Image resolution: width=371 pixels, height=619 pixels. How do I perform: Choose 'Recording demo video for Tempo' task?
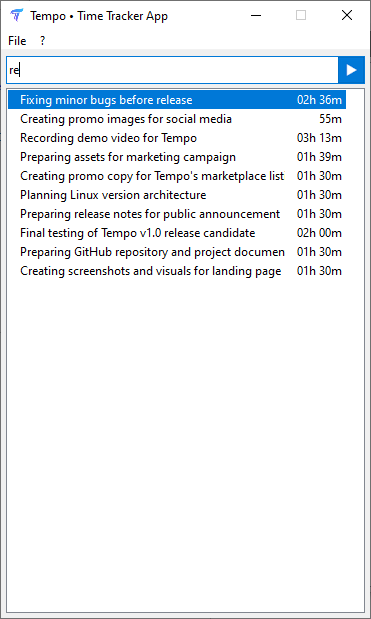tap(177, 138)
